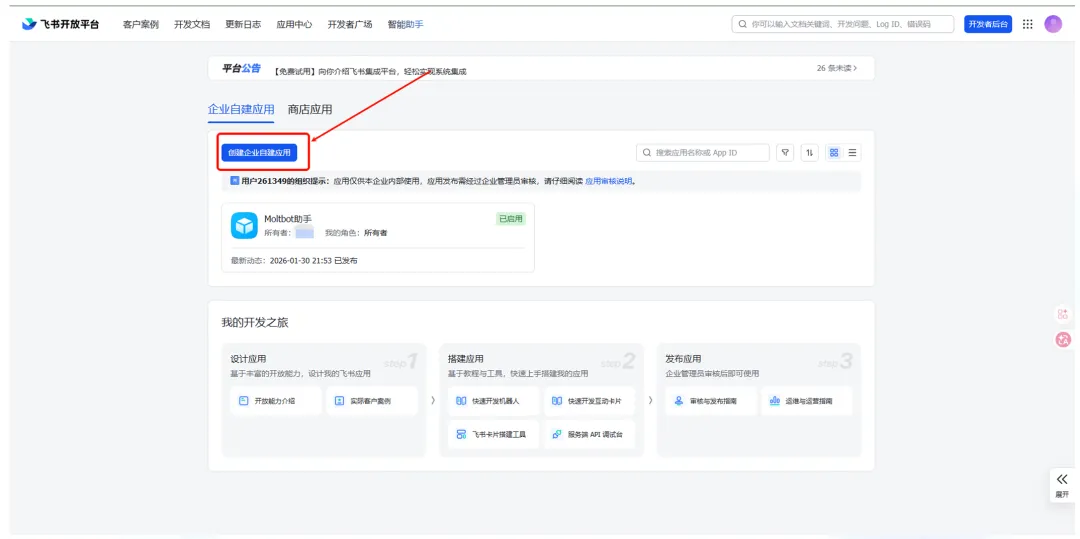Click the 实际客户案例 card icon
1080x539 pixels.
click(339, 401)
